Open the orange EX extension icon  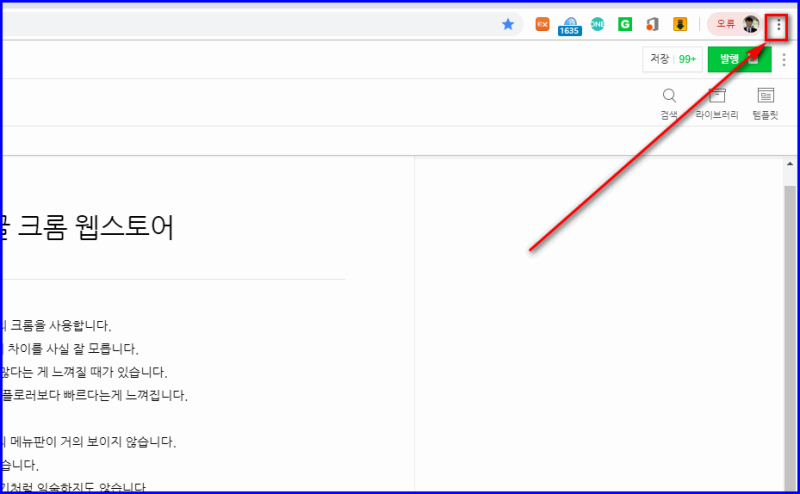[542, 24]
